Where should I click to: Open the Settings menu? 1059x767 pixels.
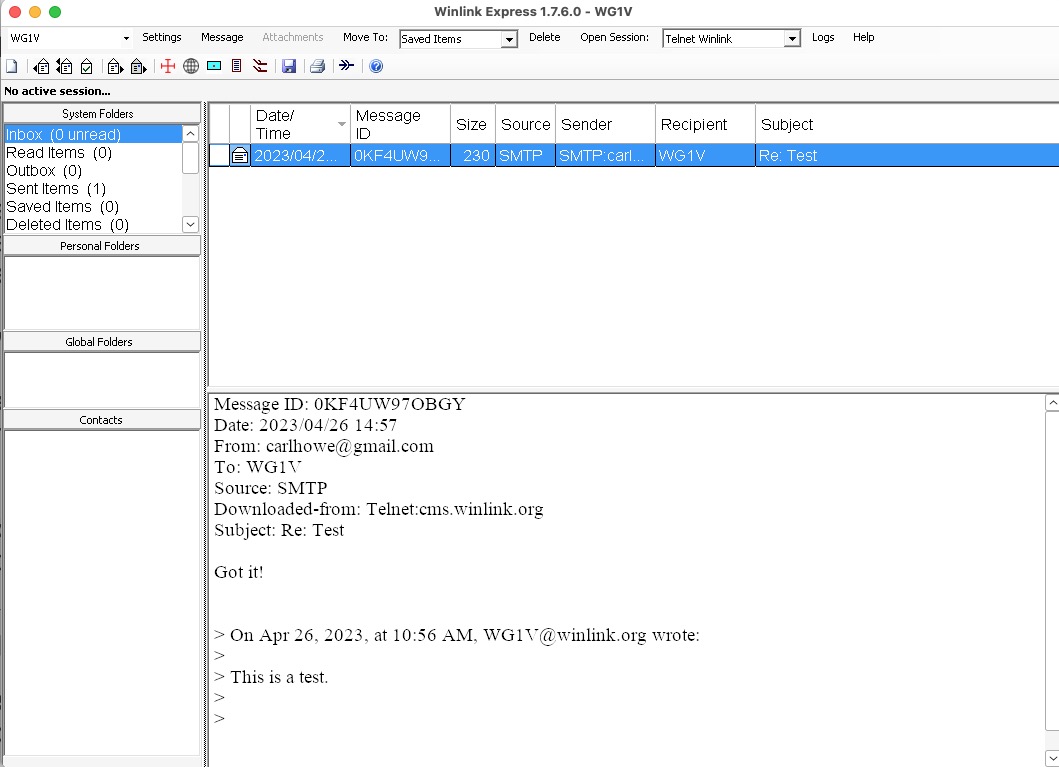coord(162,38)
